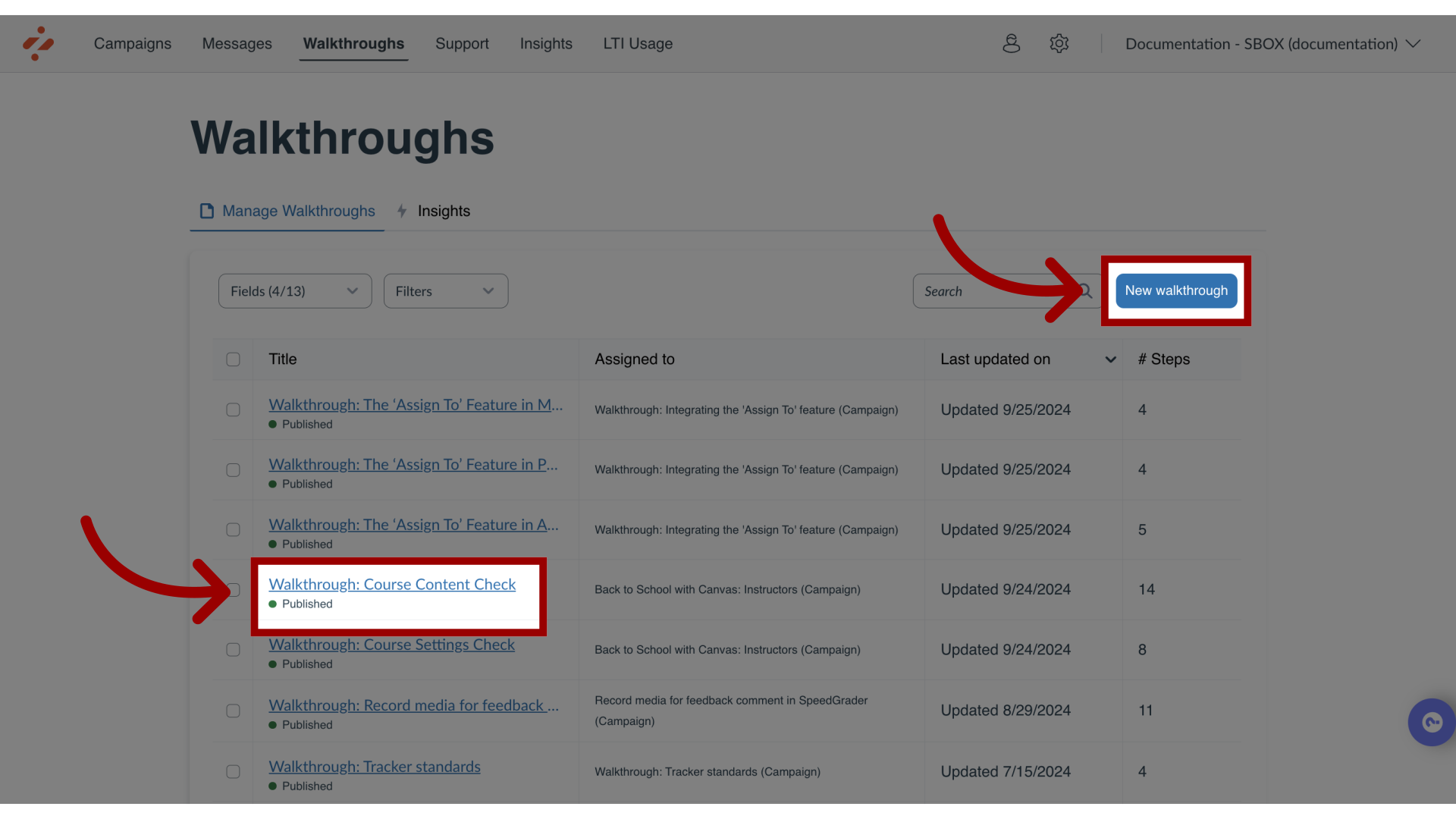Click the New walkthrough button
Viewport: 1456px width, 819px height.
(1176, 291)
